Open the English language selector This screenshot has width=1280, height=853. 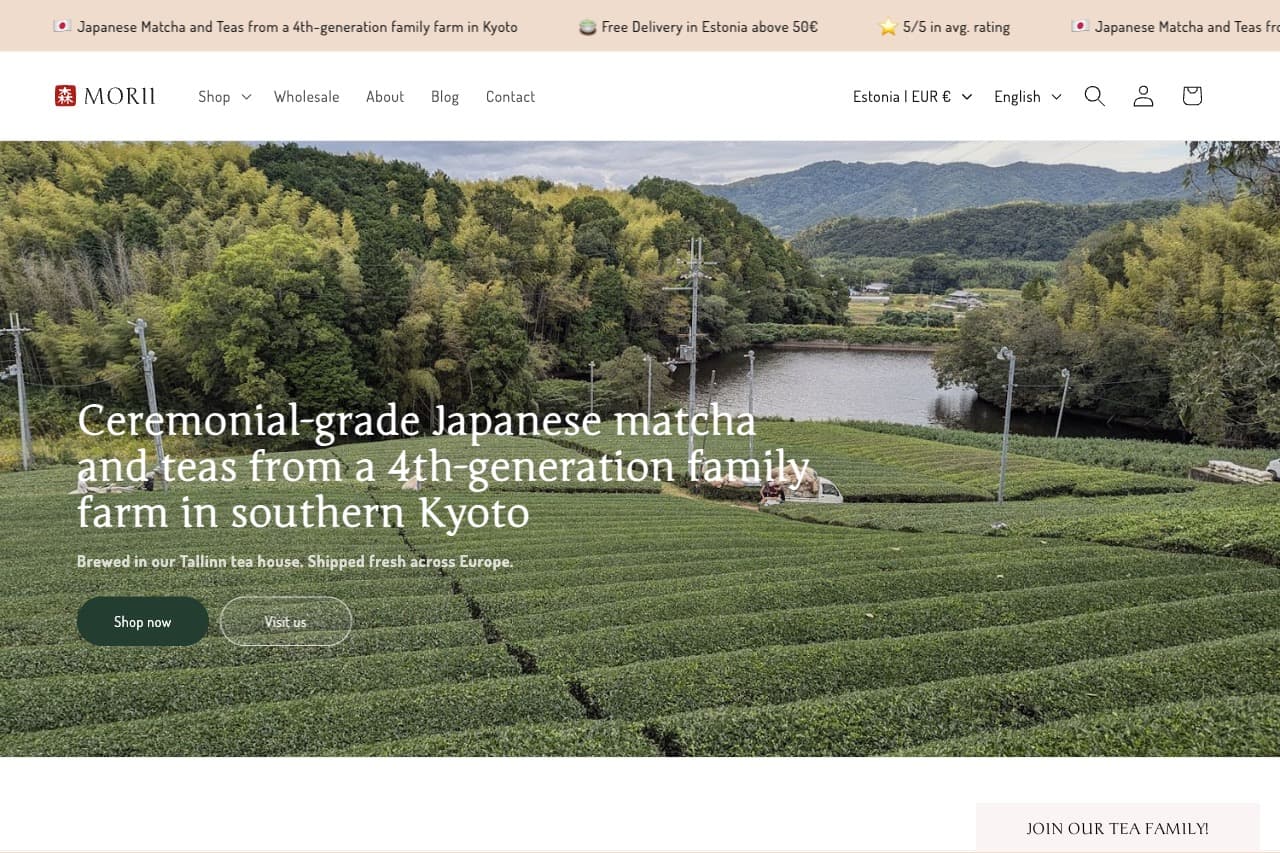pos(1027,96)
